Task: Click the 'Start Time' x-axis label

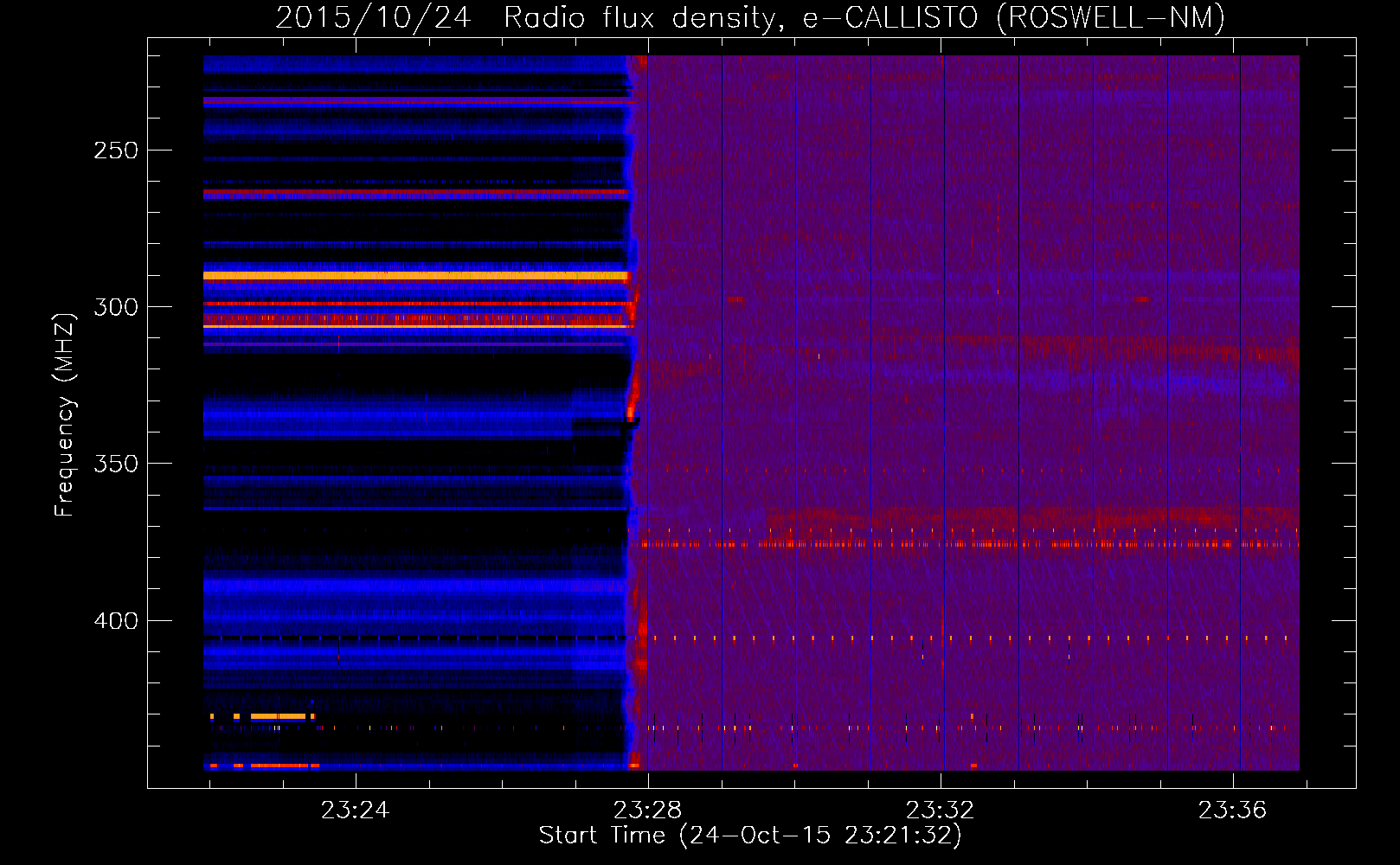Action: point(750,835)
